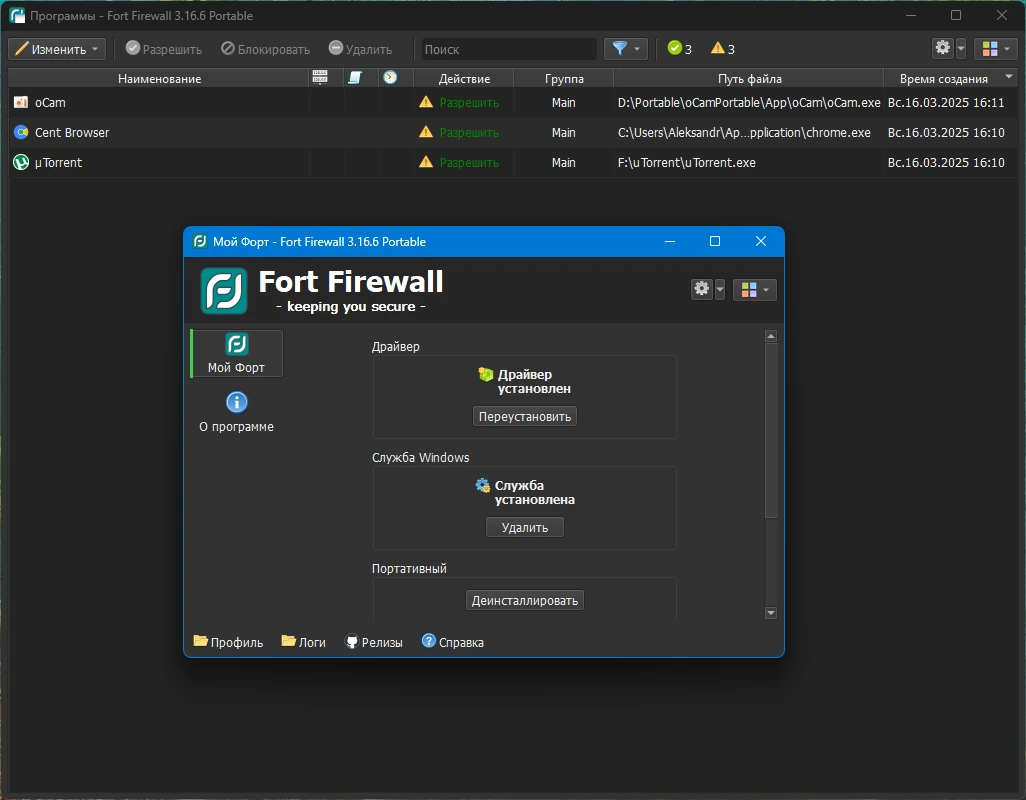
Task: Sort by Наименование column header
Action: point(159,78)
